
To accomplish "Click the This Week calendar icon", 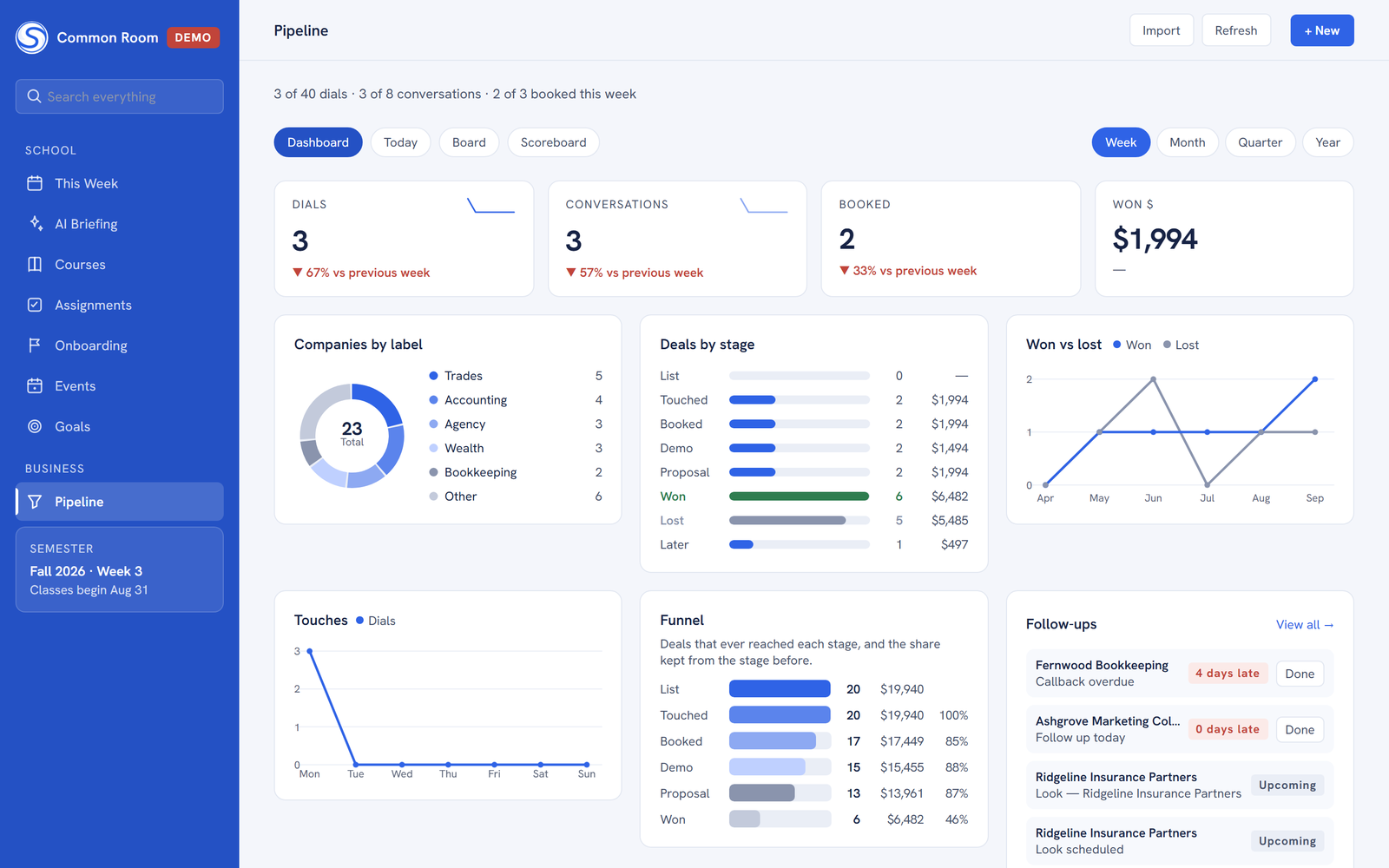I will [x=35, y=183].
